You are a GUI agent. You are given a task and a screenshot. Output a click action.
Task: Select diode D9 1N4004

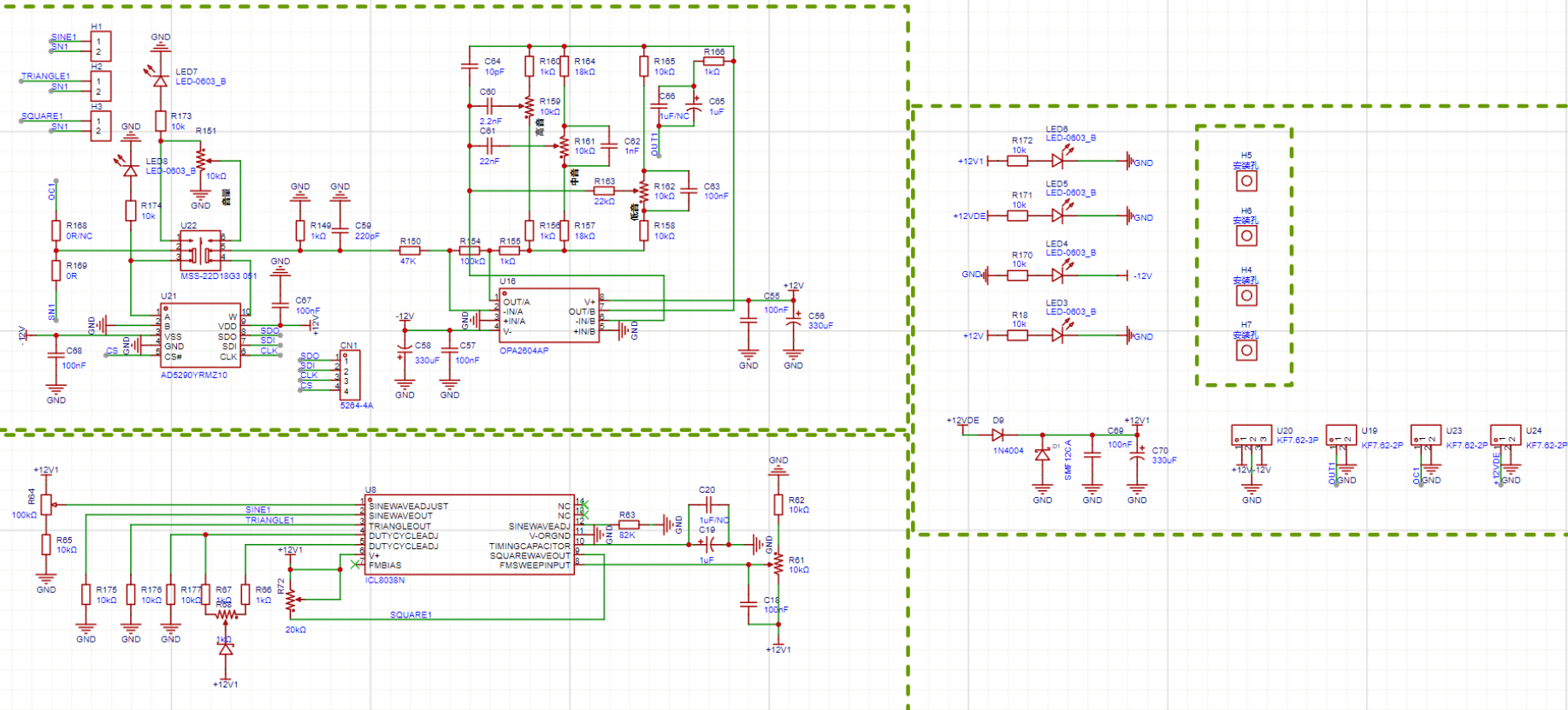[997, 435]
